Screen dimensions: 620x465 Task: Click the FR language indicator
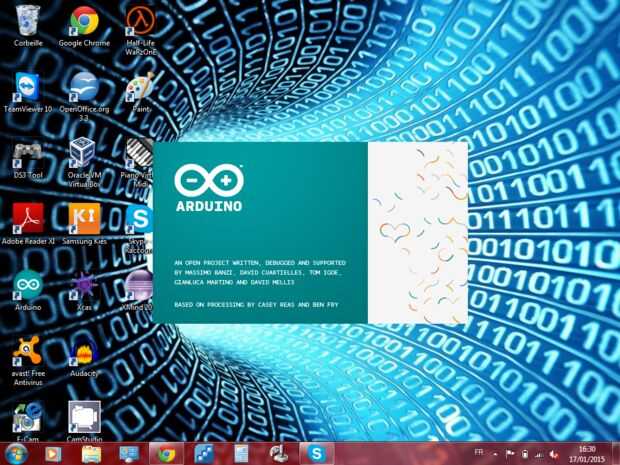click(x=478, y=452)
